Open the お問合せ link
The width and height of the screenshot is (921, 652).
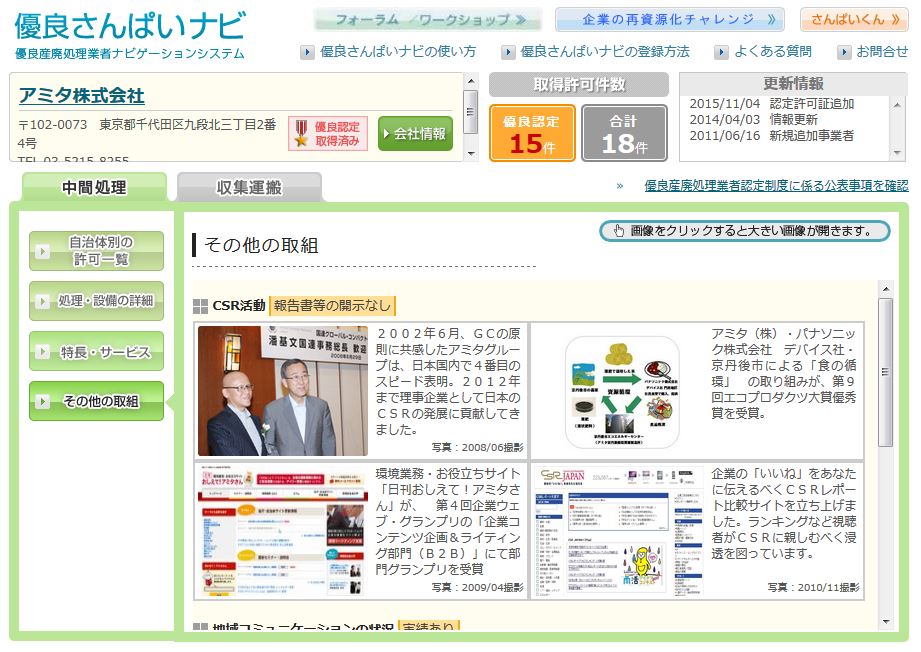click(882, 52)
